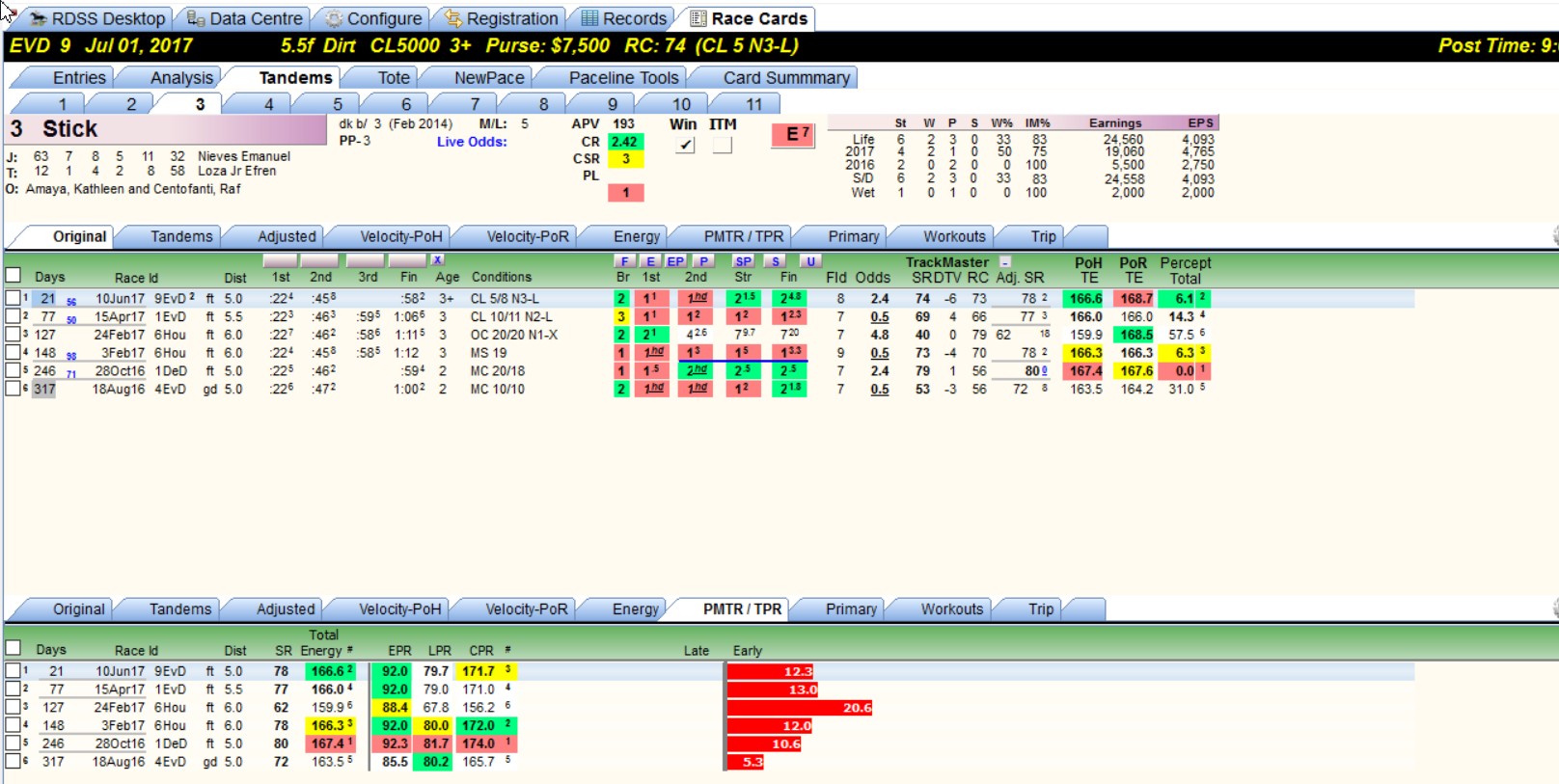The height and width of the screenshot is (784, 1559).
Task: Check upper paceline row 28Oct16 1DeD
Action: [x=13, y=370]
